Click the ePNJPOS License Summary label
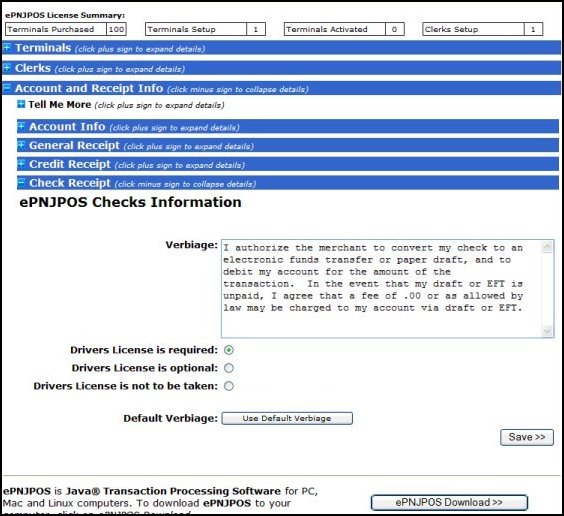Viewport: 564px width, 516px height. coord(65,15)
